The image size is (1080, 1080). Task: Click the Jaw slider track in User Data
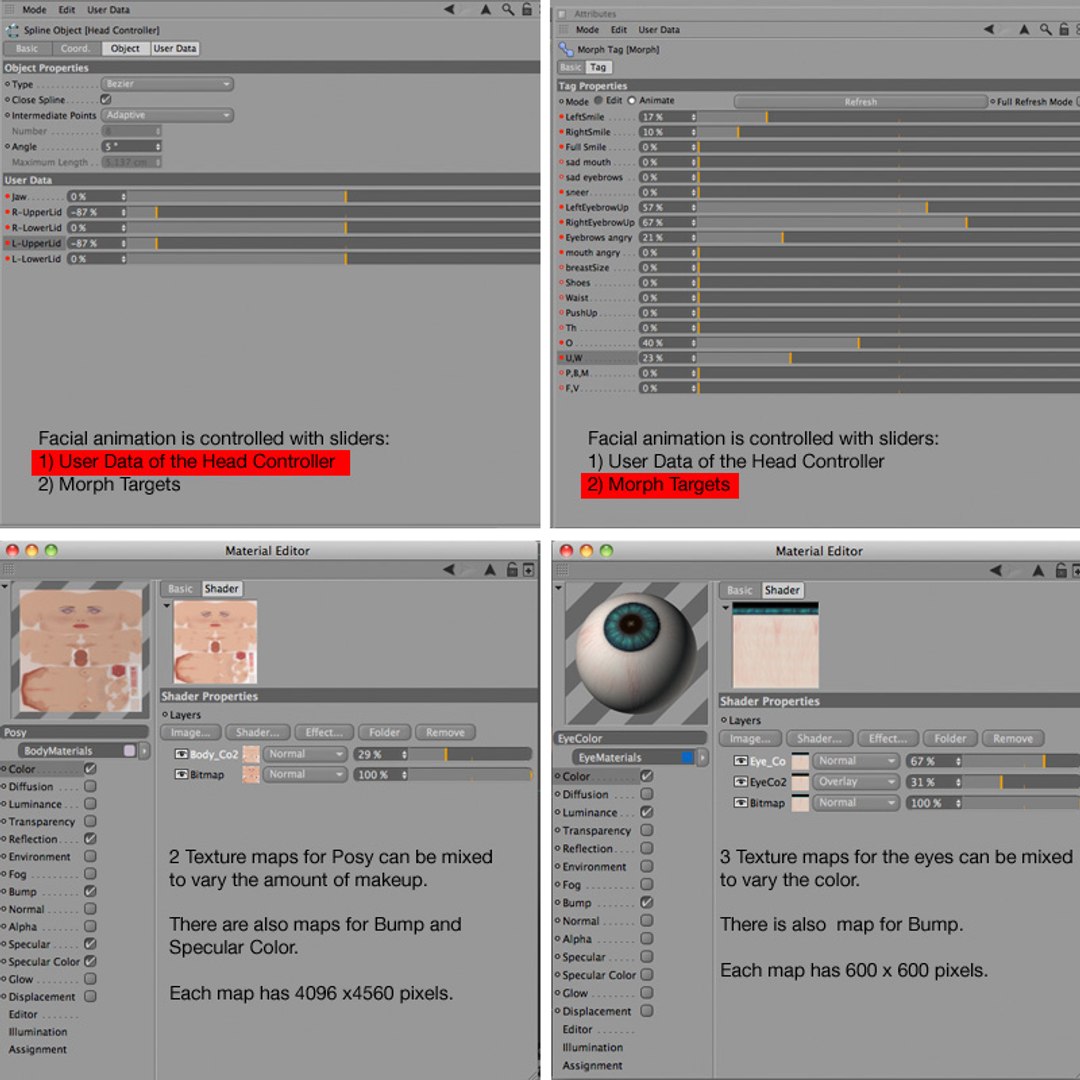coord(333,197)
